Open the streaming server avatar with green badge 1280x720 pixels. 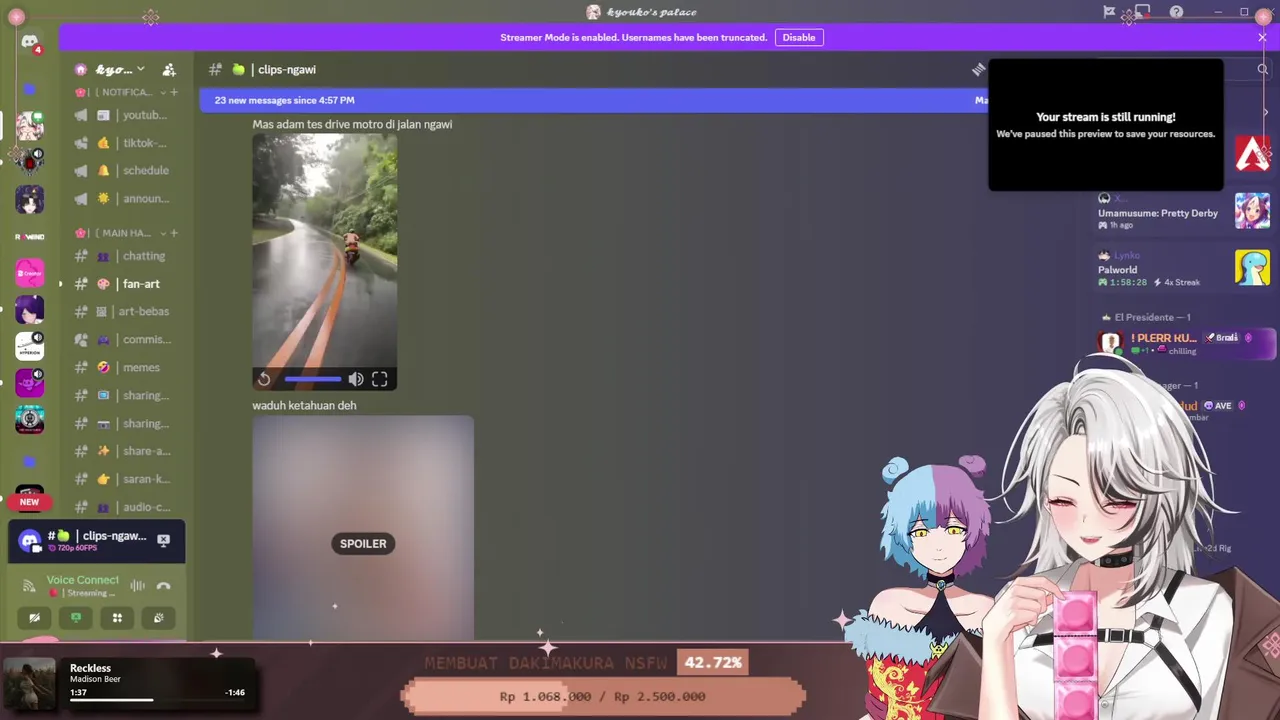(x=29, y=127)
